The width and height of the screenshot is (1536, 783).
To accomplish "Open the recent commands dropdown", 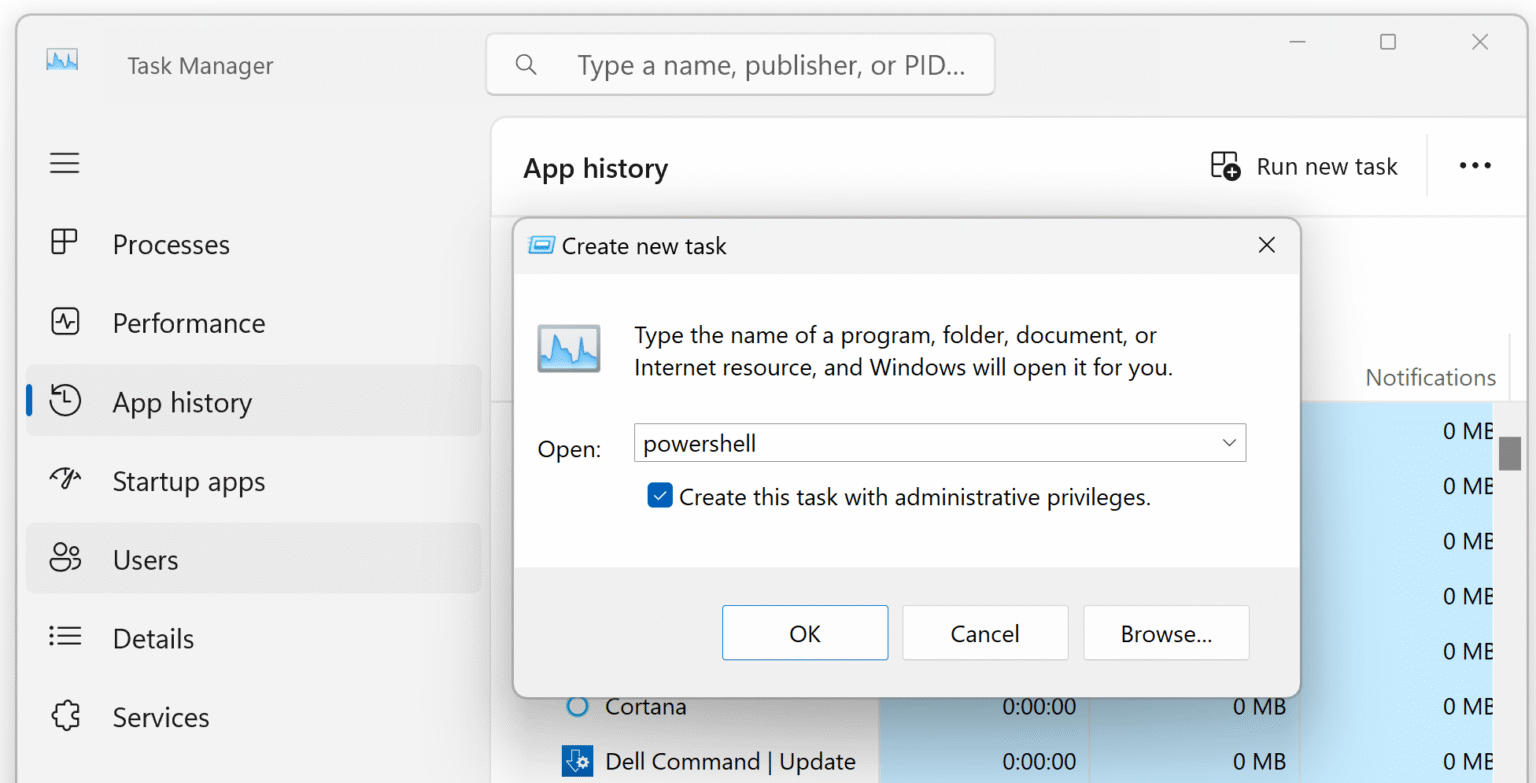I will point(1228,442).
